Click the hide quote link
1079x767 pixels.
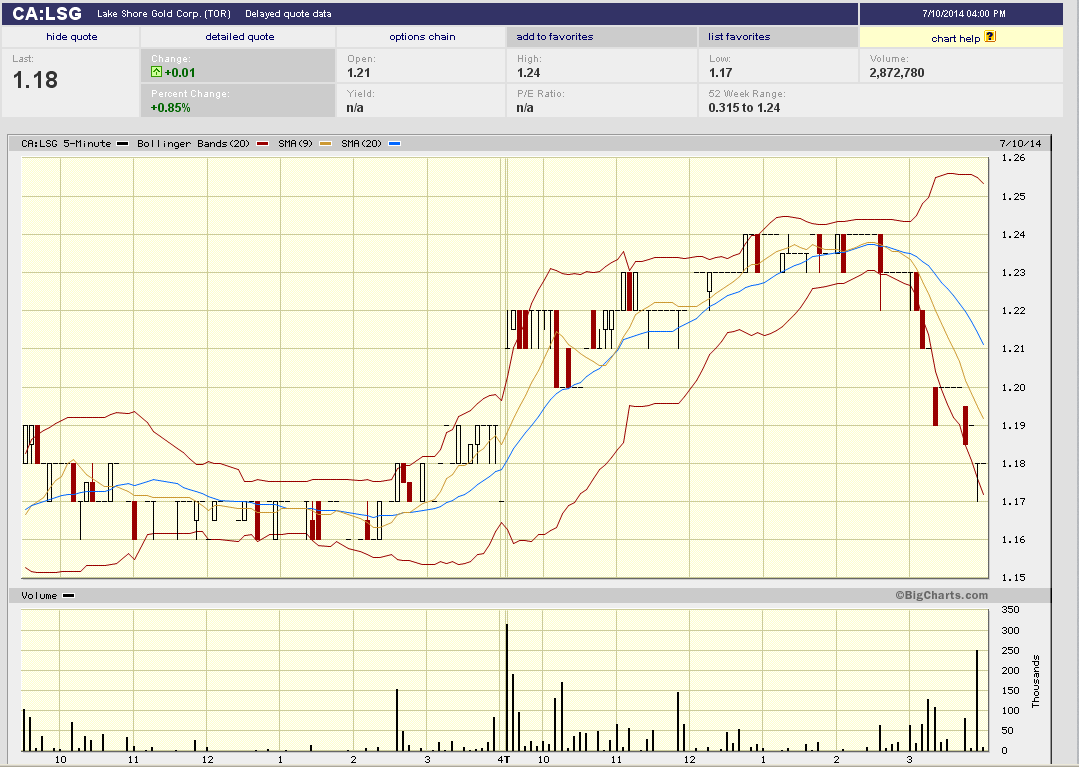72,36
